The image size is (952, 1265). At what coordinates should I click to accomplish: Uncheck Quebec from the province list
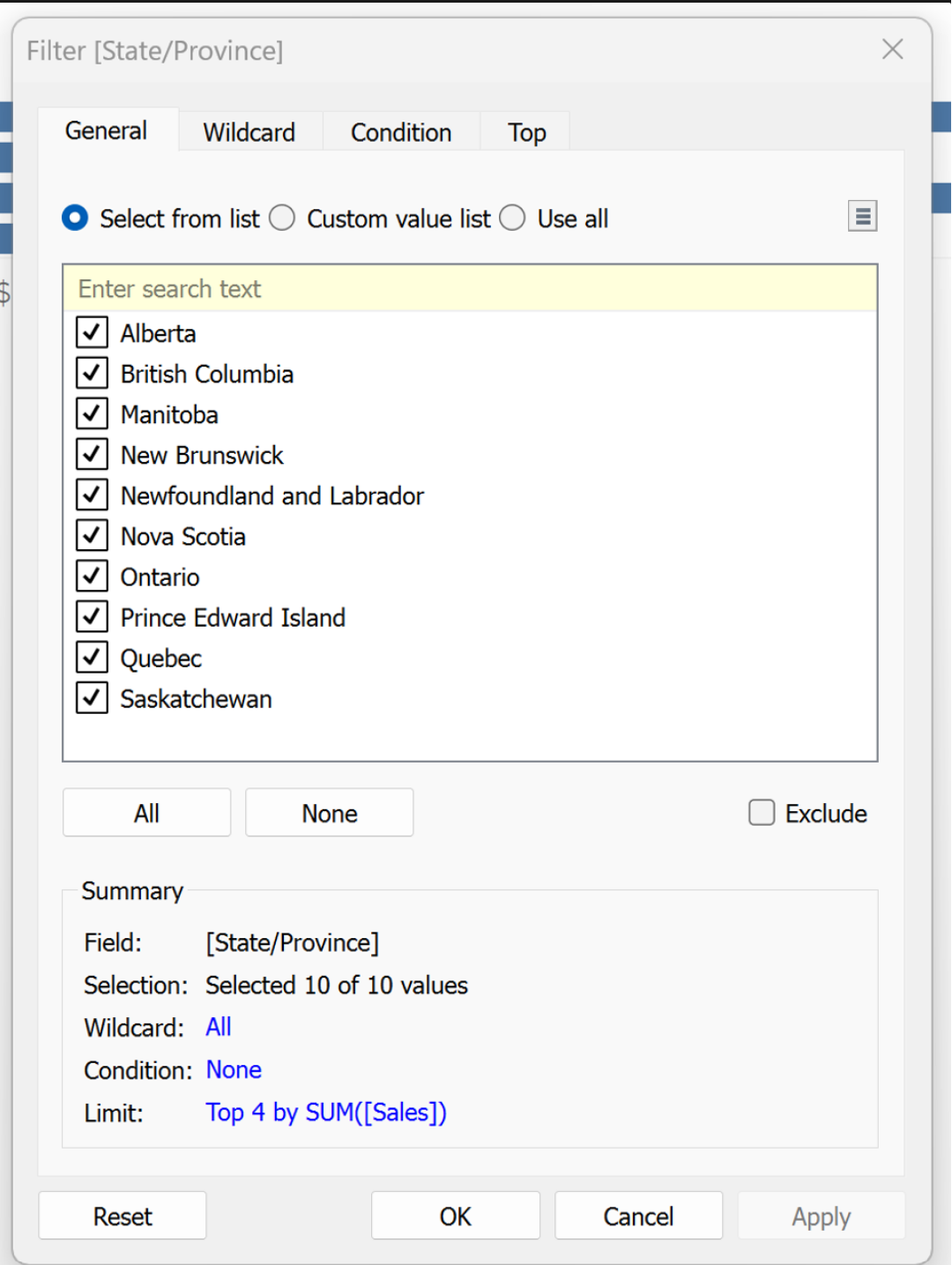click(92, 658)
